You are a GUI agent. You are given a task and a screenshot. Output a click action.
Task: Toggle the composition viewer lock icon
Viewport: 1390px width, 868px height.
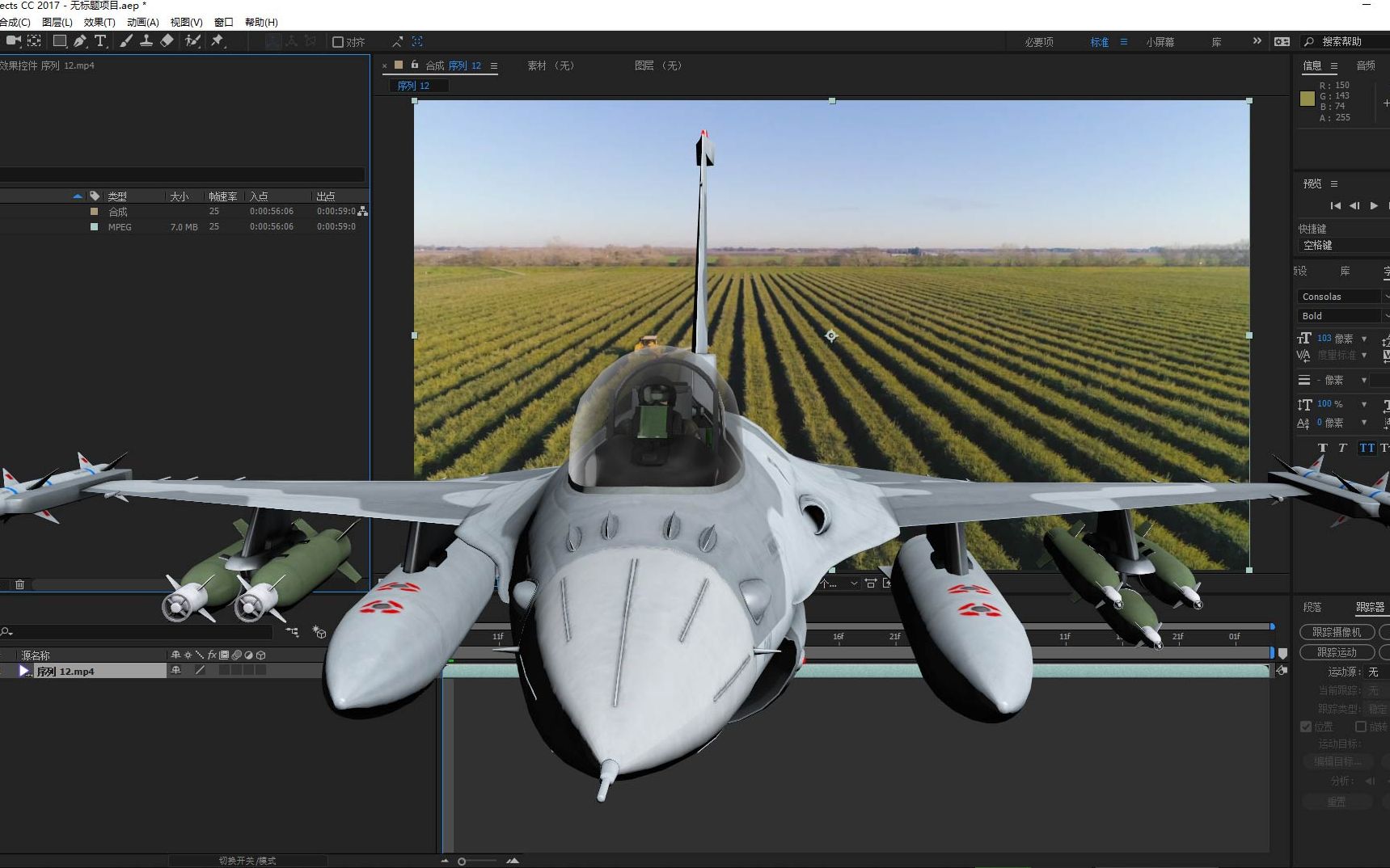pyautogui.click(x=415, y=65)
